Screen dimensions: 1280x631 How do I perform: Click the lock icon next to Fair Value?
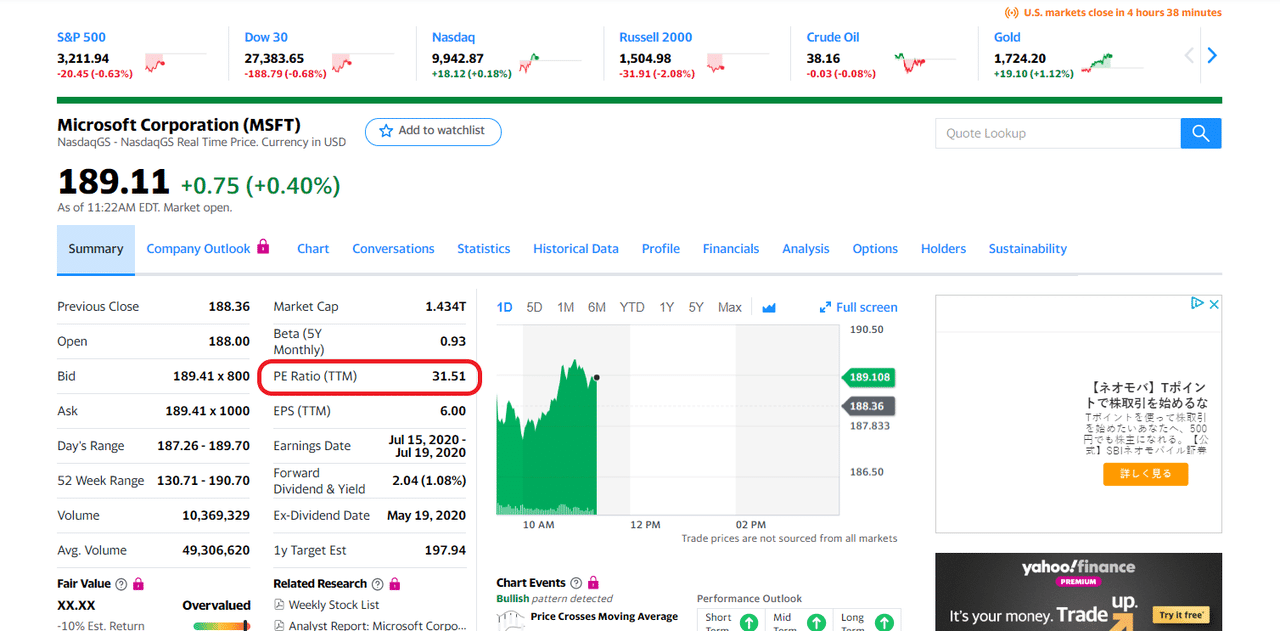(138, 583)
